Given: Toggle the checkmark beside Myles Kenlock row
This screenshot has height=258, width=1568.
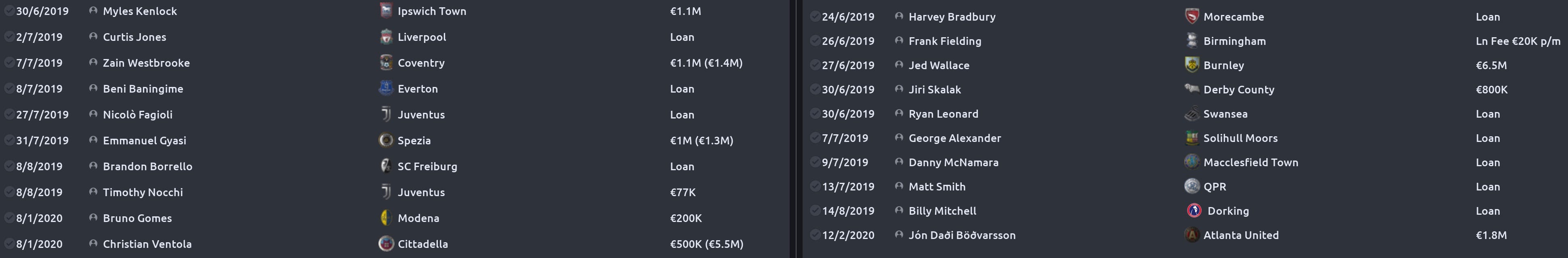Looking at the screenshot, I should point(9,11).
